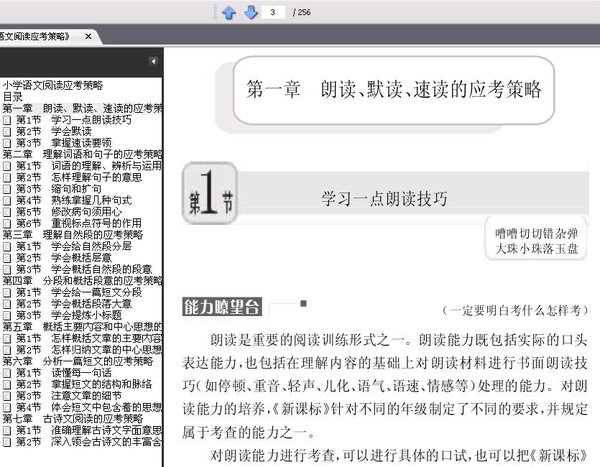600x467 pixels.
Task: Click page icon beside 注意文章的细节 bookmark
Action: click(x=7, y=396)
